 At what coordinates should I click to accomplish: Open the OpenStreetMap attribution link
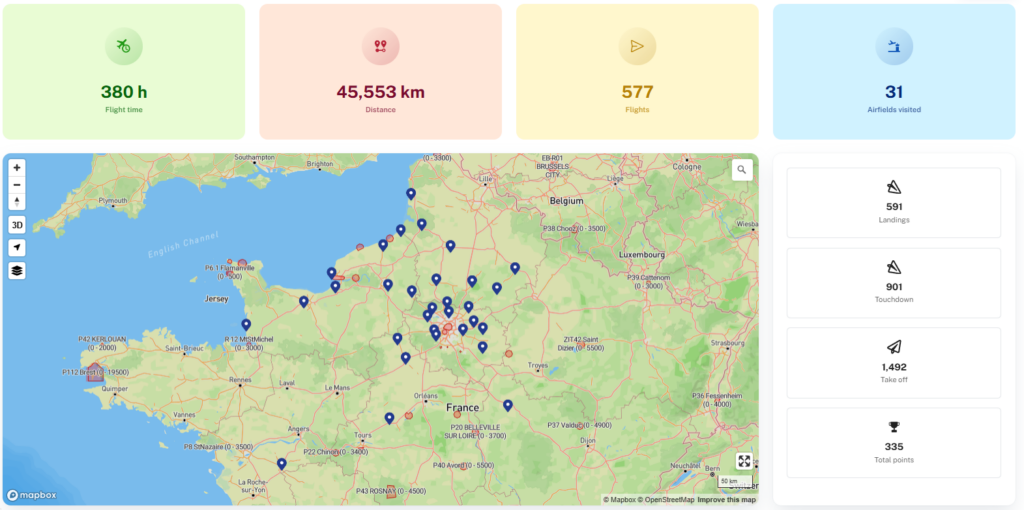tap(668, 499)
